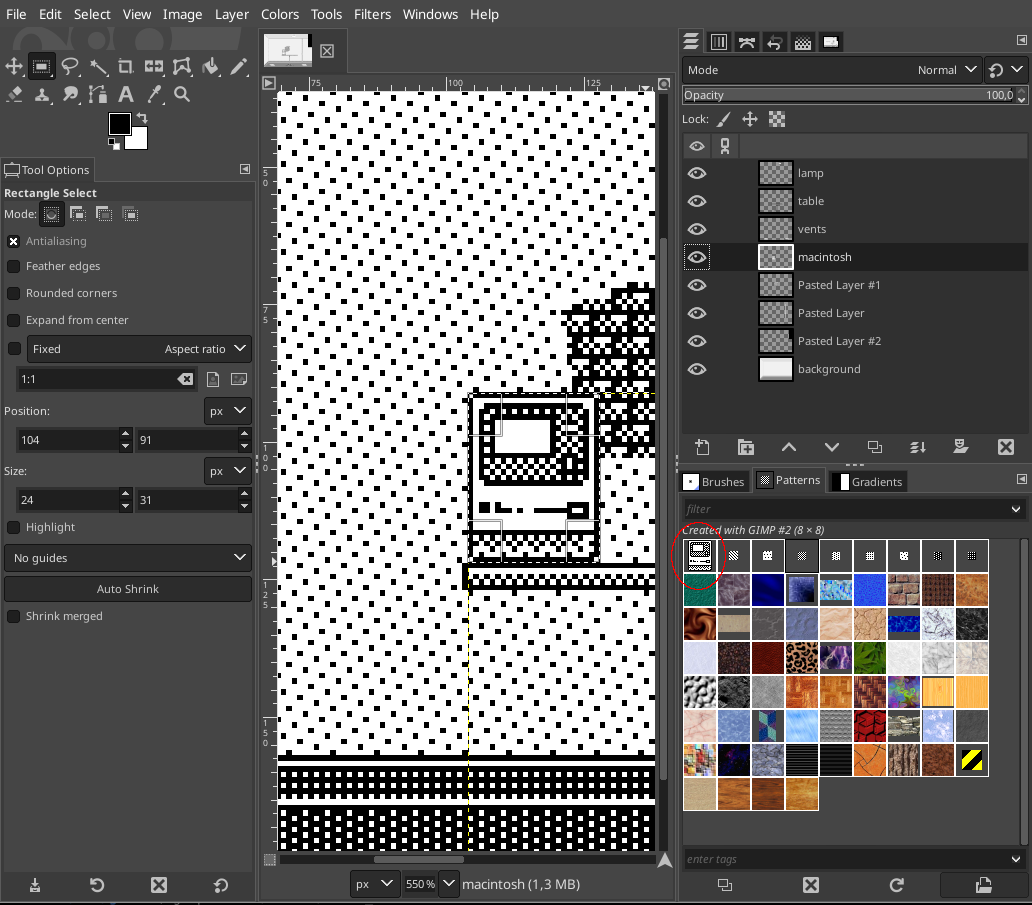Lock the layer alpha channel
The image size is (1032, 905).
coord(777,119)
